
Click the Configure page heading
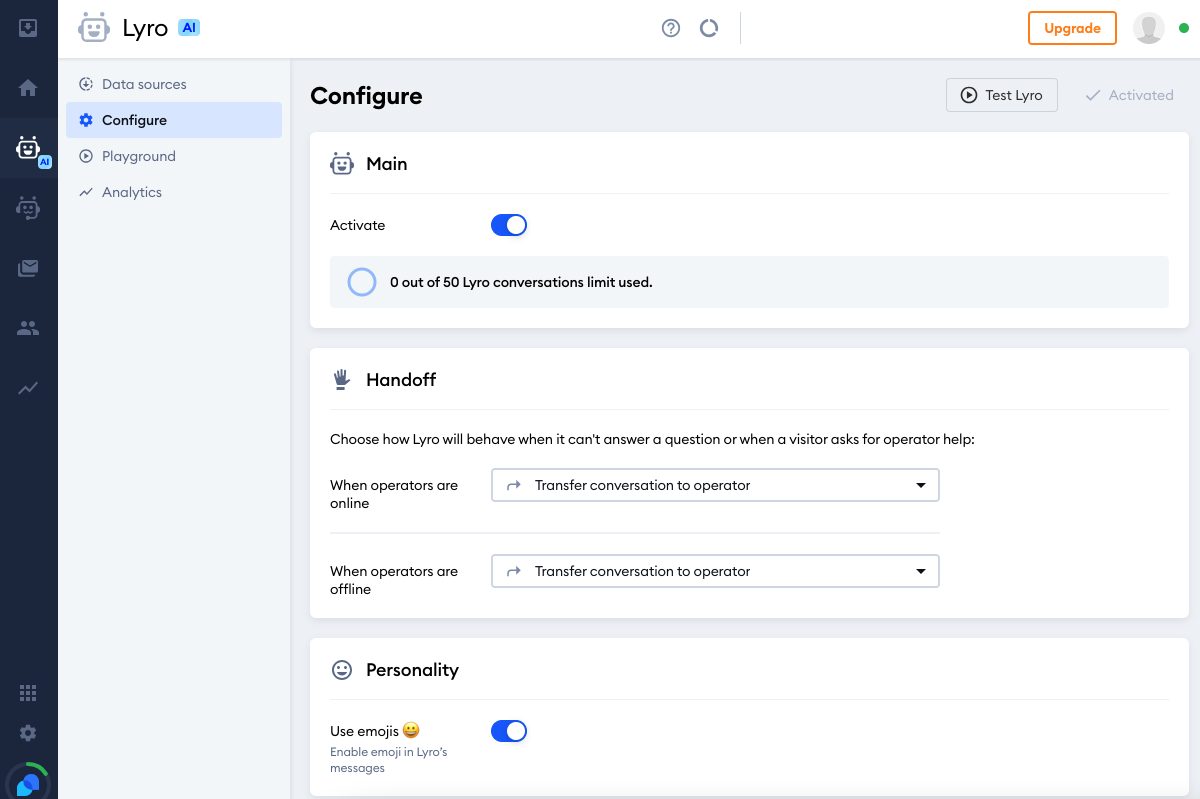[366, 96]
